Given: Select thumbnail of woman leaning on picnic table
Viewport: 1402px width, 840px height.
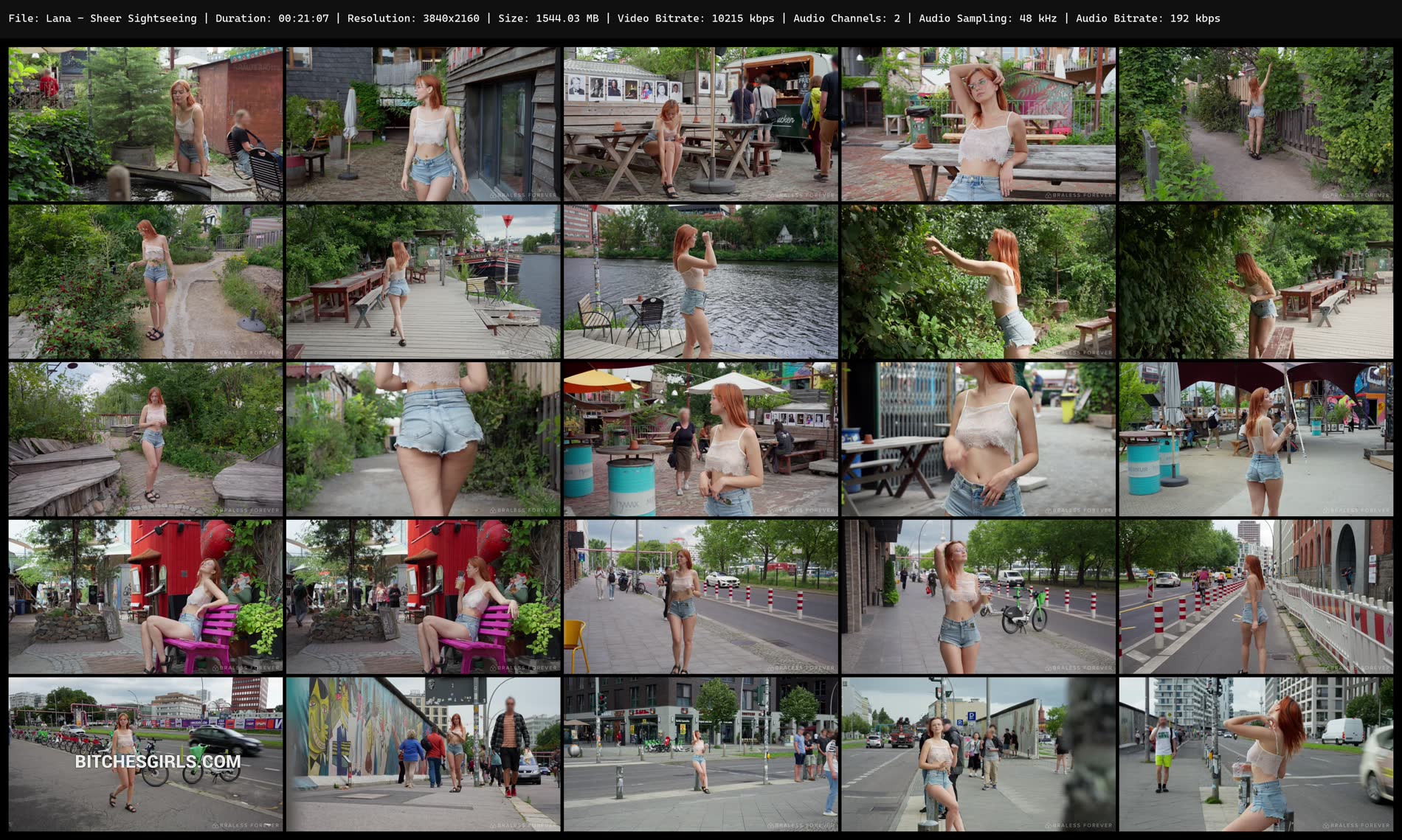Looking at the screenshot, I should pos(978,124).
